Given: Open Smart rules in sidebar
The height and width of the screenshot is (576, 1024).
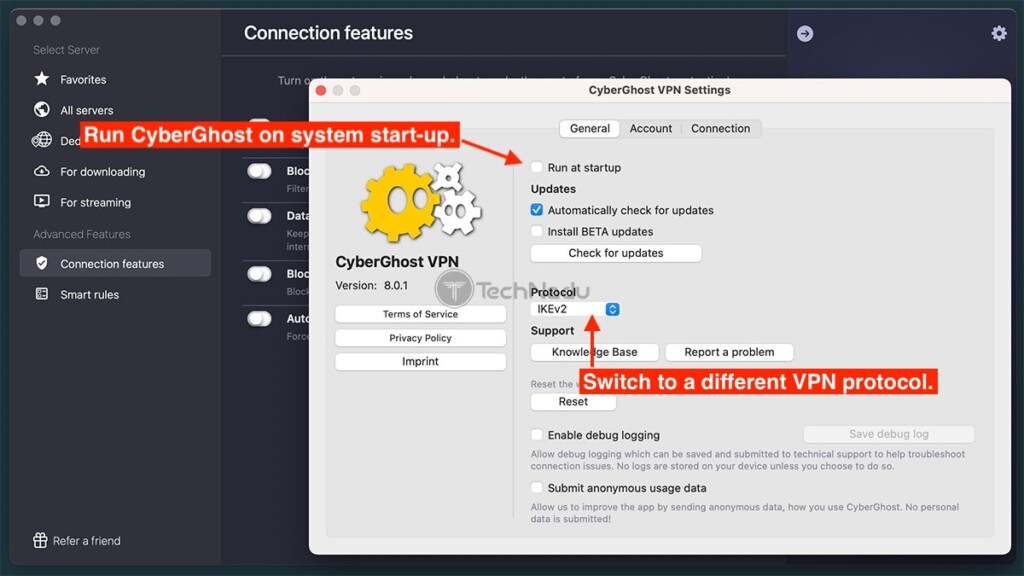Looking at the screenshot, I should 89,295.
